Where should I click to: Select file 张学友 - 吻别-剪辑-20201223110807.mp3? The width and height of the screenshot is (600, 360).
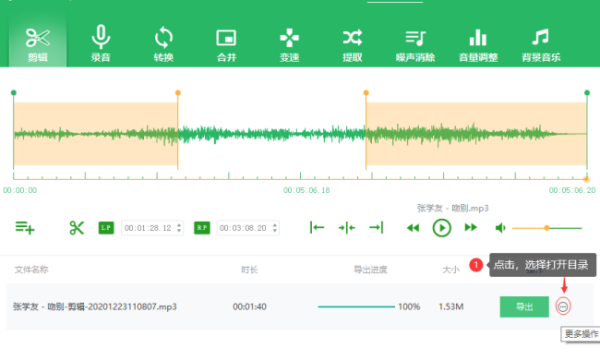click(x=95, y=306)
